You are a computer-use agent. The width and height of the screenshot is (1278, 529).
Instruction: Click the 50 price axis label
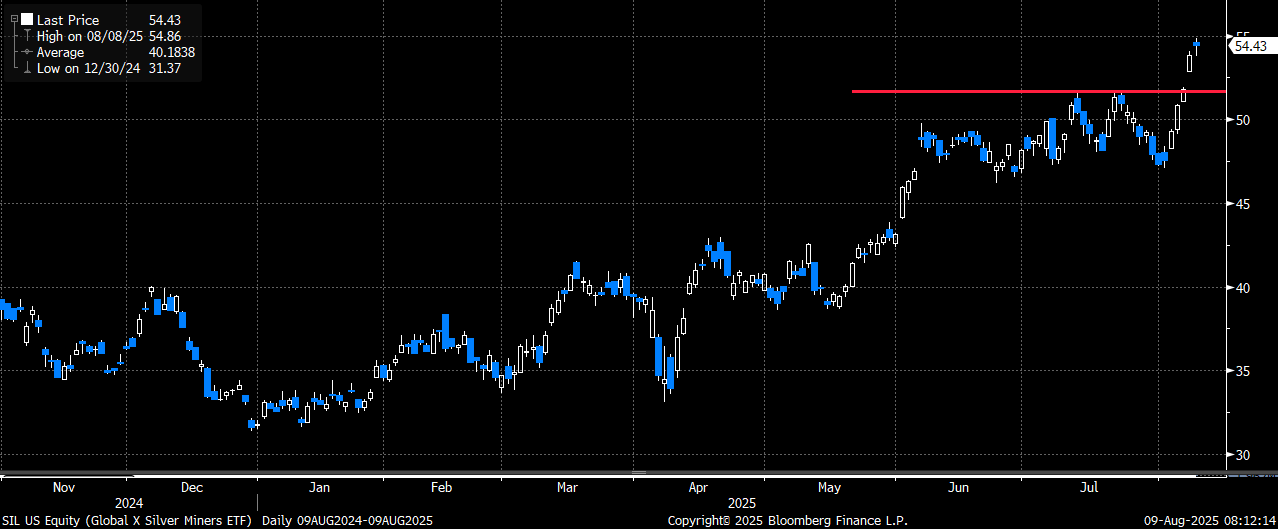click(1242, 120)
